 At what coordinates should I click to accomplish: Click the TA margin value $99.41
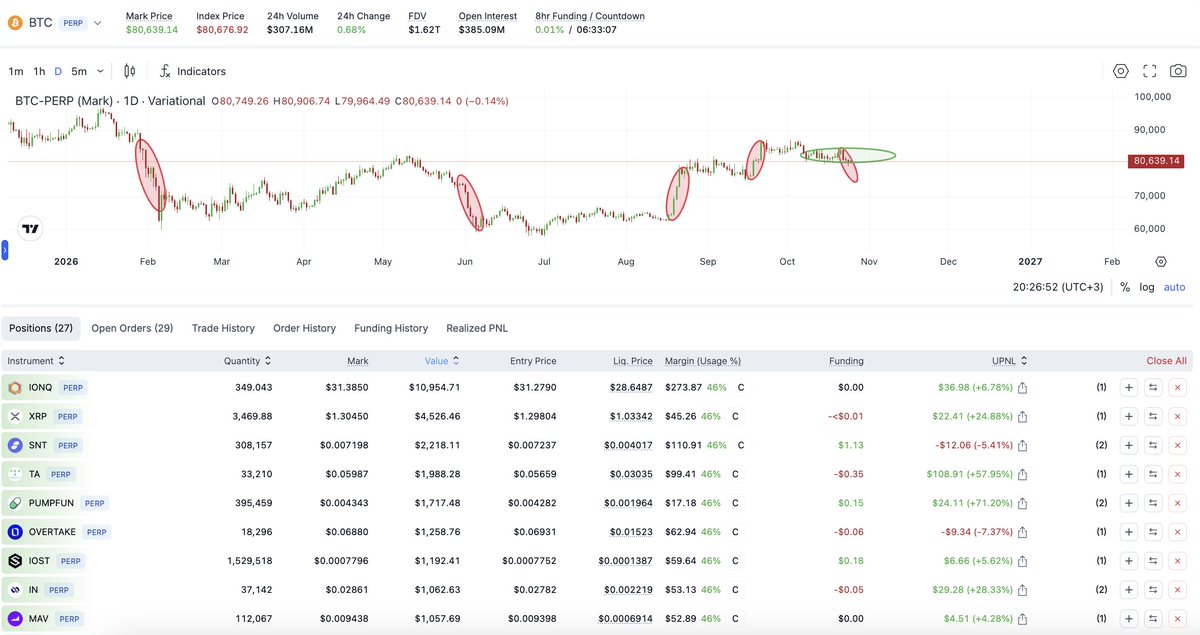tap(682, 474)
